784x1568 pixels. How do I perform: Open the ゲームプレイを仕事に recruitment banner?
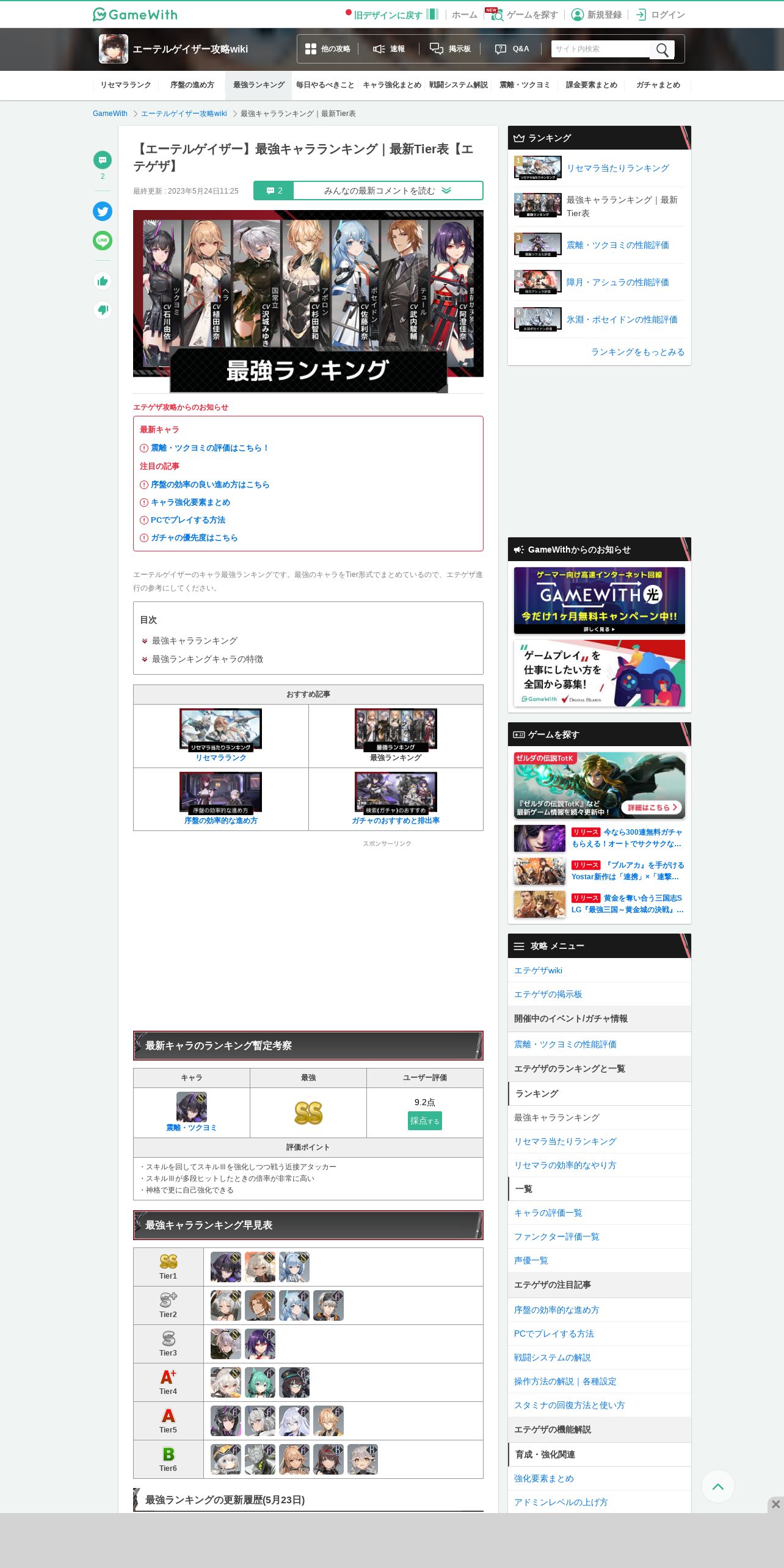(600, 673)
